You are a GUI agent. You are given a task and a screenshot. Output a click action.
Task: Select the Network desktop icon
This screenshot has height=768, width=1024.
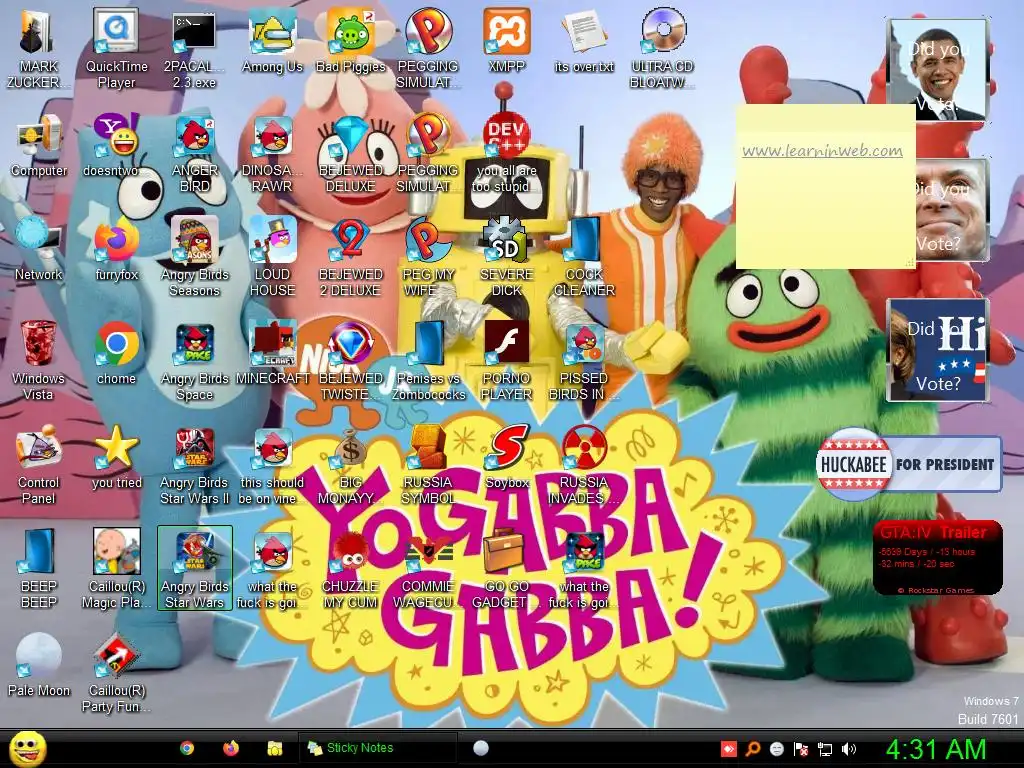click(x=39, y=249)
